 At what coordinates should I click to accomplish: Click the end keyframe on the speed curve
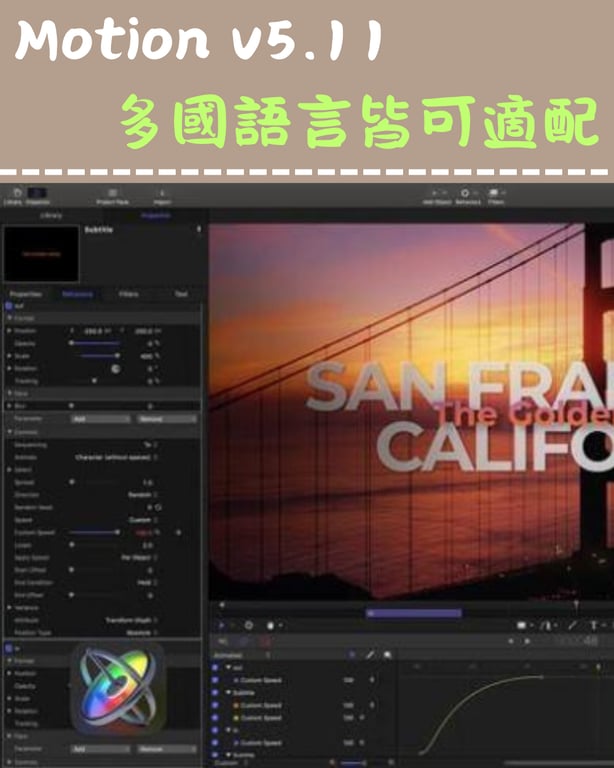pos(542,677)
